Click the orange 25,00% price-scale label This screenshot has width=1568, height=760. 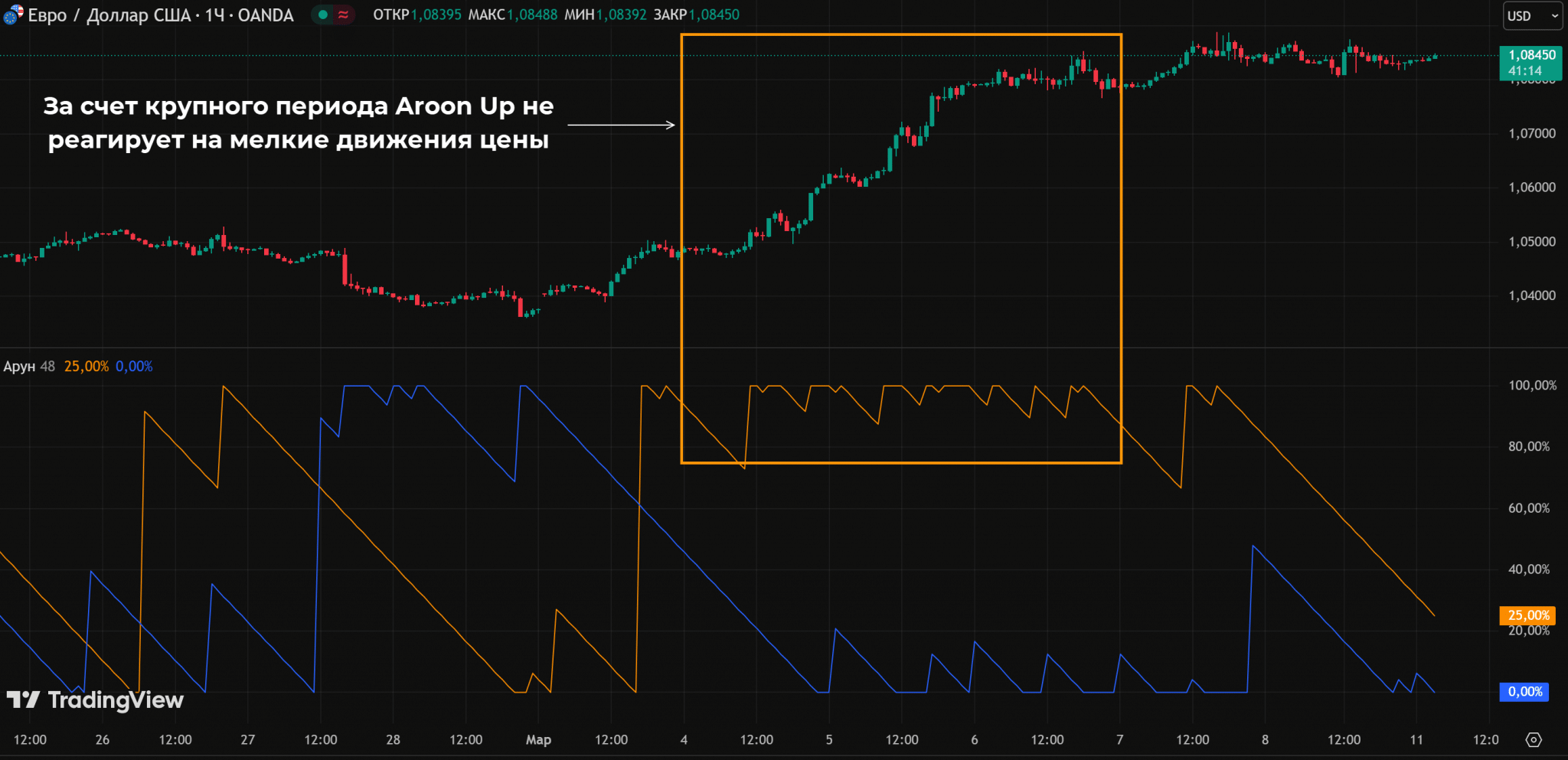[1527, 615]
